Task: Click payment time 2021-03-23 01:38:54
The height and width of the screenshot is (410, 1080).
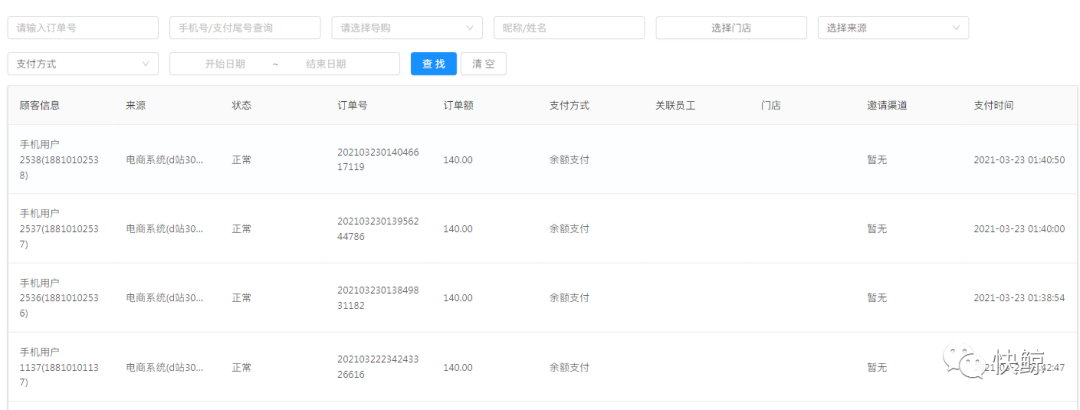Action: 1019,298
